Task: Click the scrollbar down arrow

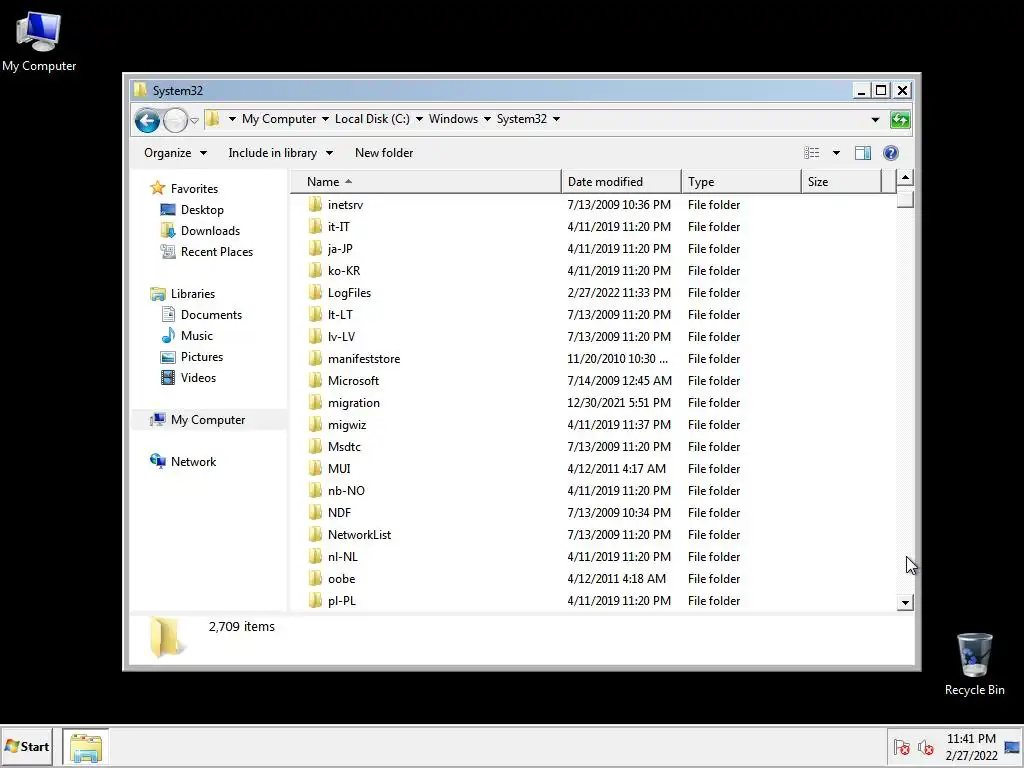Action: tap(905, 603)
